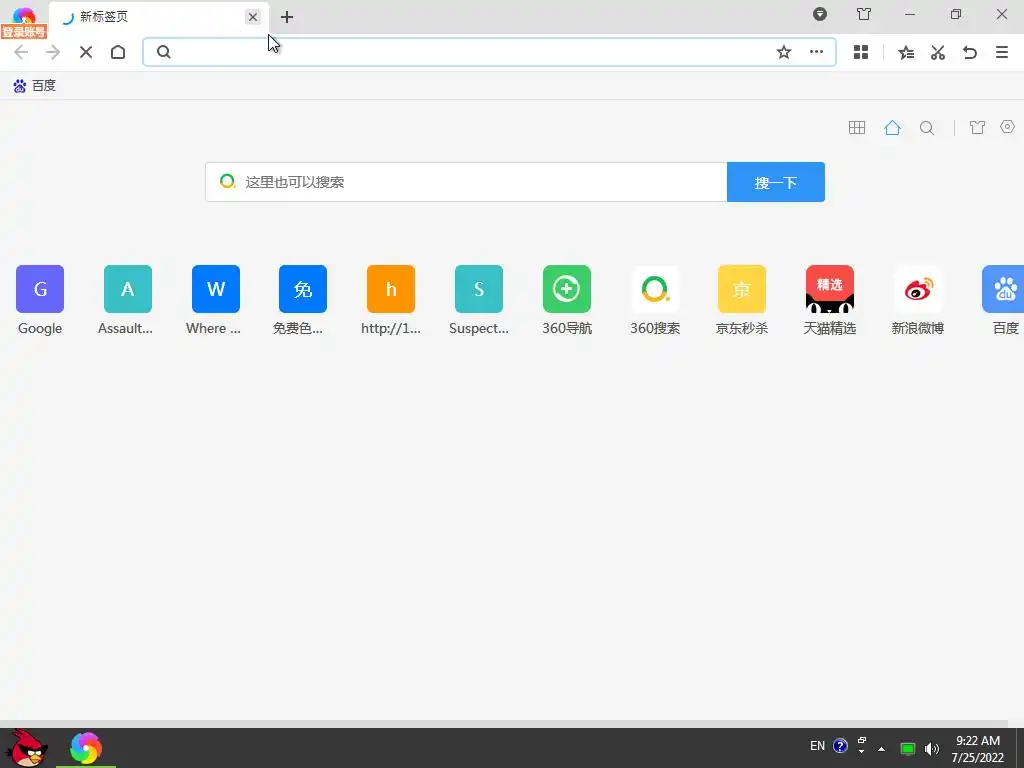This screenshot has width=1024, height=768.
Task: Open the 京东秒杀 shortcut tile
Action: pyautogui.click(x=742, y=300)
